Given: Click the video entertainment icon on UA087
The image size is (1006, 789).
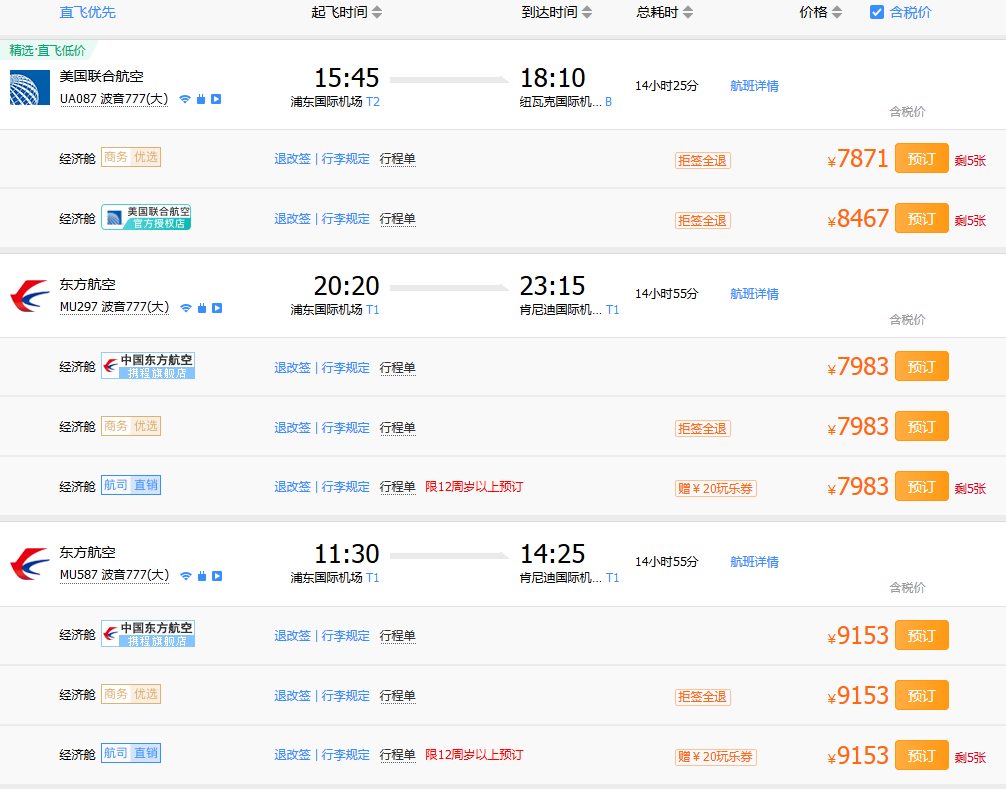Looking at the screenshot, I should click(216, 99).
